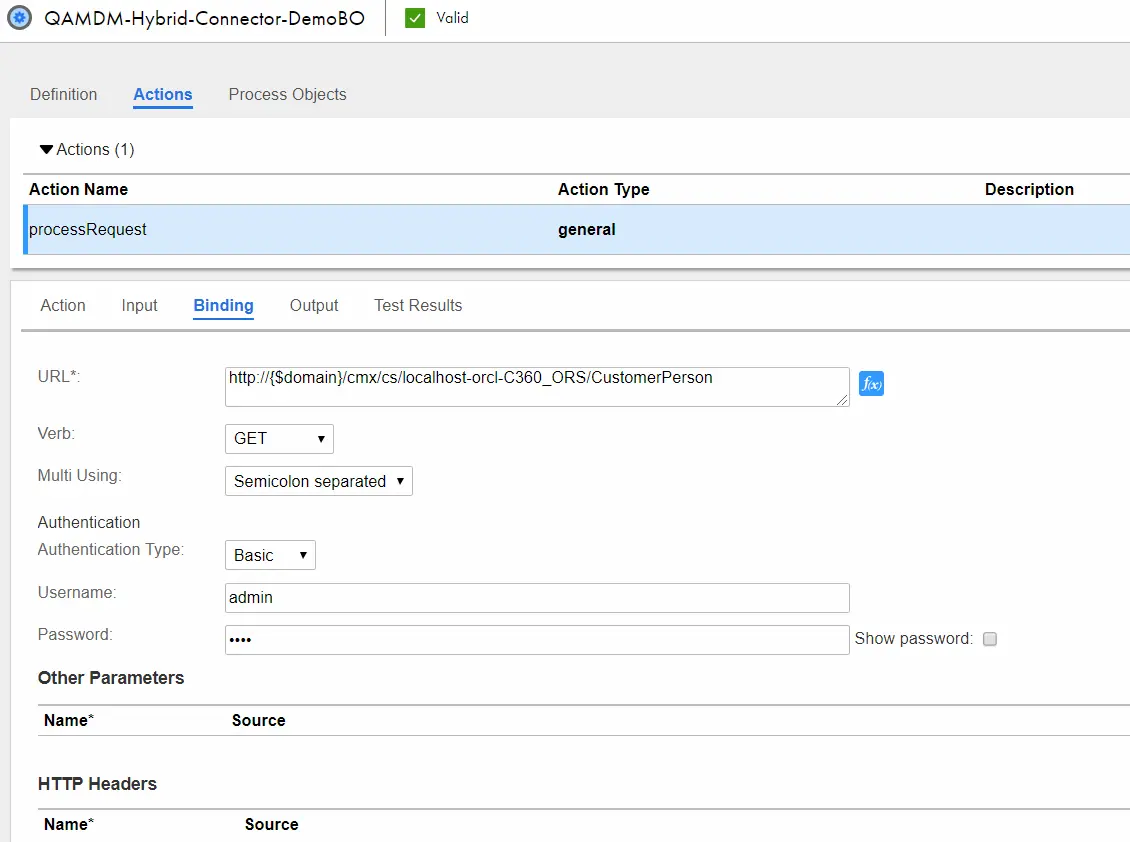Image resolution: width=1130 pixels, height=842 pixels.
Task: Select the processRequest action row
Action: (577, 229)
